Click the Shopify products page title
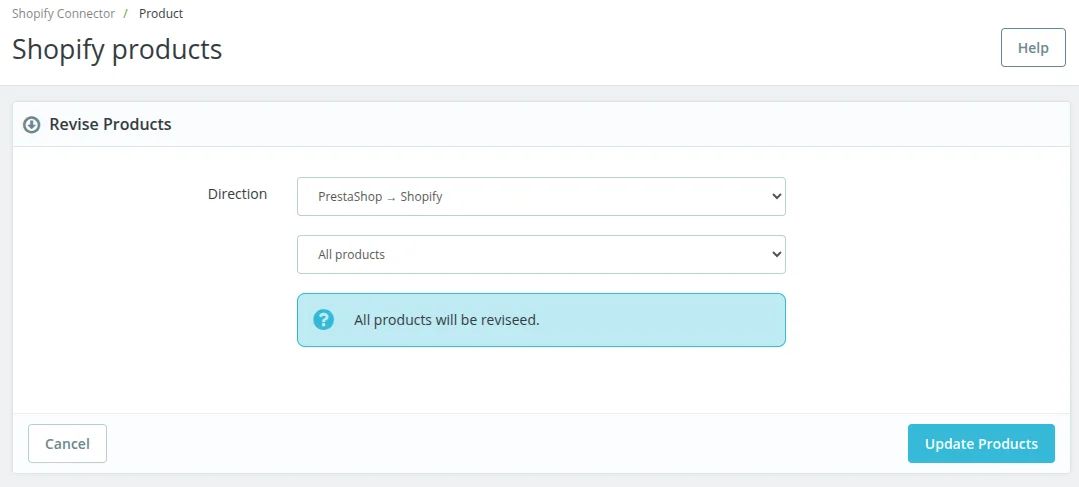The width and height of the screenshot is (1079, 487). tap(117, 49)
